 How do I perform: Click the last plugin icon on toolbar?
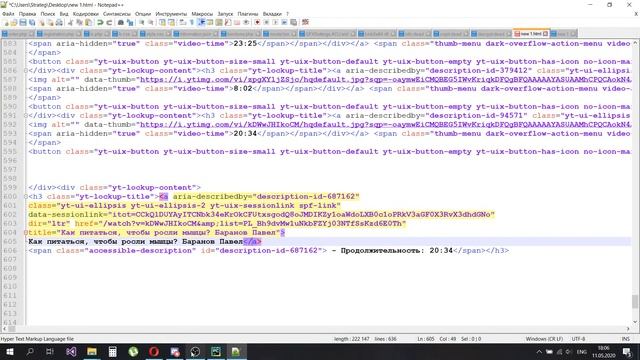pos(305,22)
